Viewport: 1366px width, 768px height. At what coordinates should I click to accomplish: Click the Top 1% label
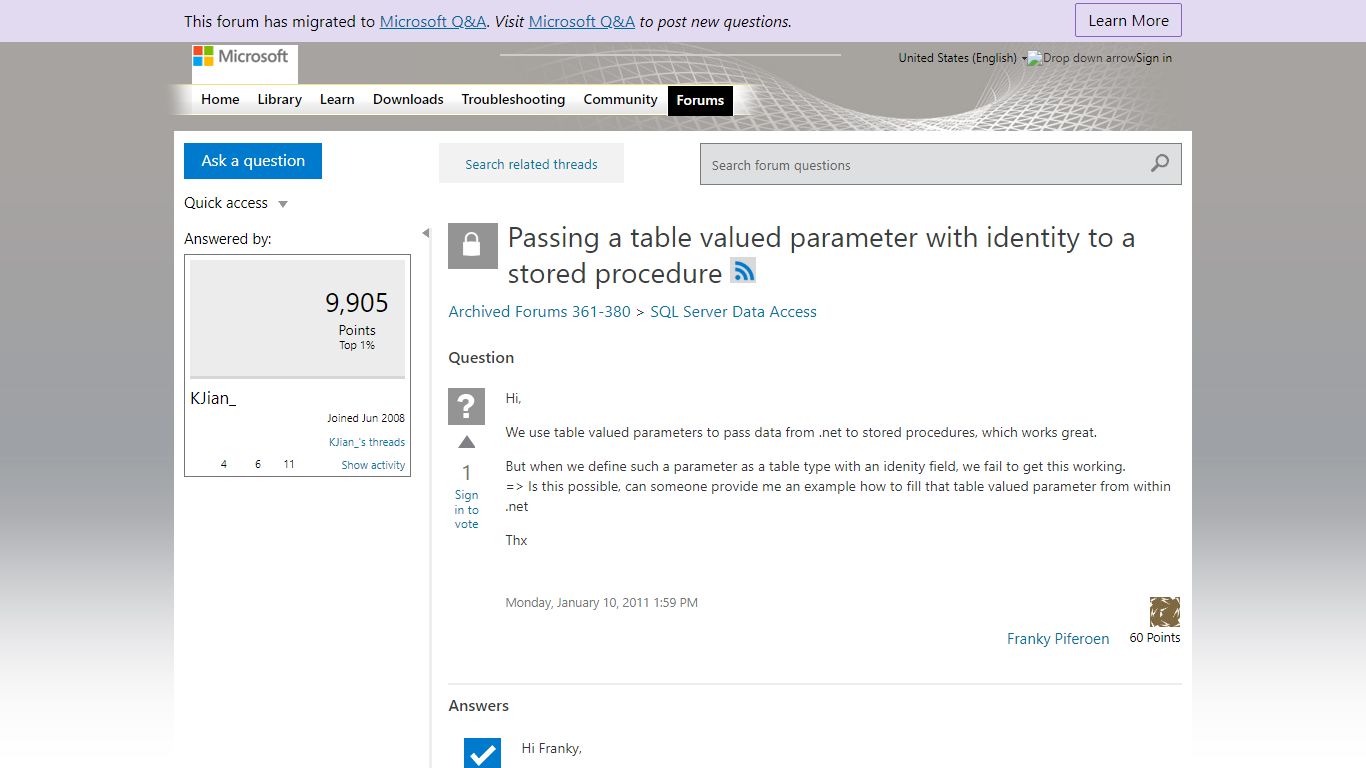(x=357, y=345)
